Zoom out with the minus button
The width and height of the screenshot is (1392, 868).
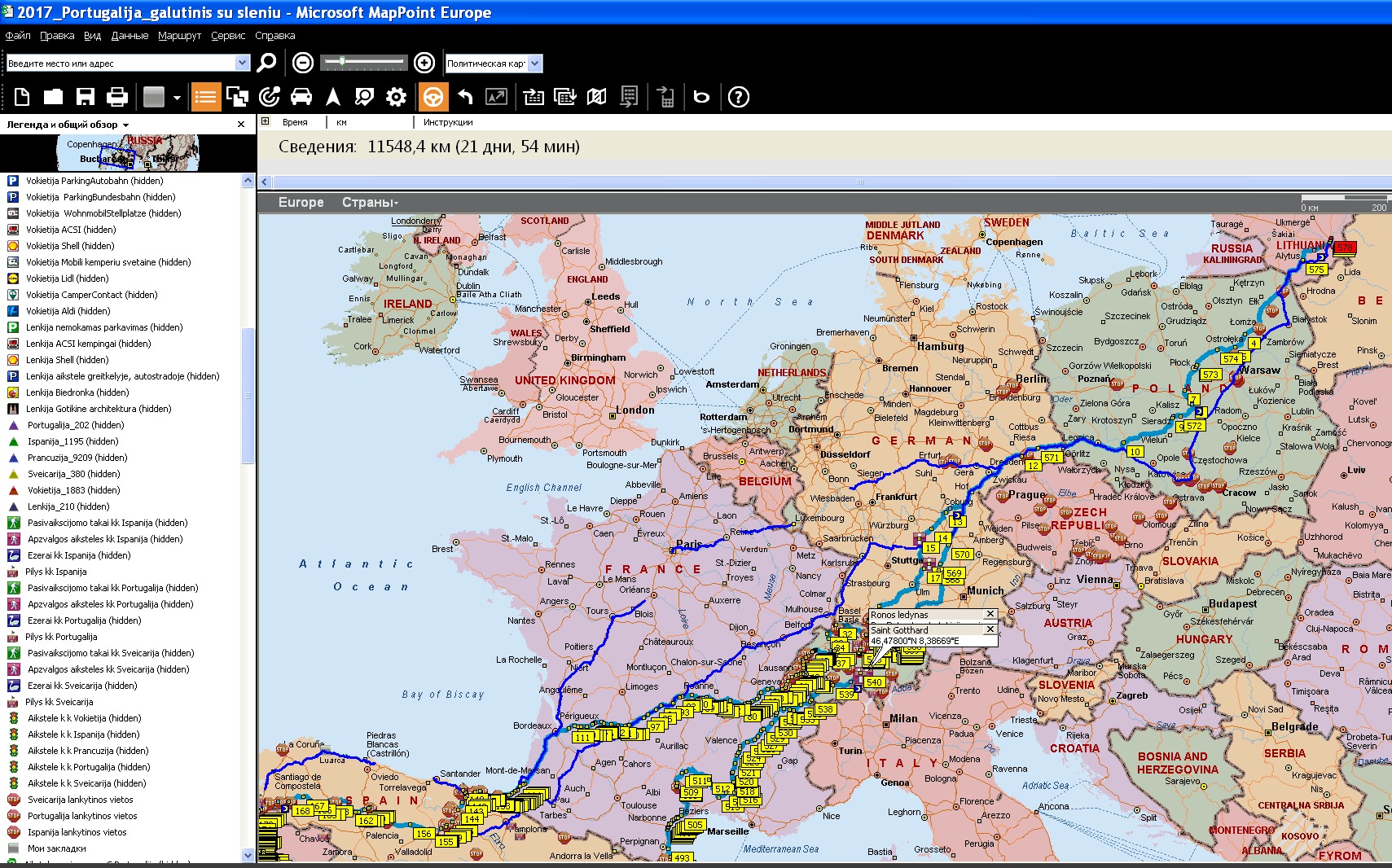click(x=302, y=63)
